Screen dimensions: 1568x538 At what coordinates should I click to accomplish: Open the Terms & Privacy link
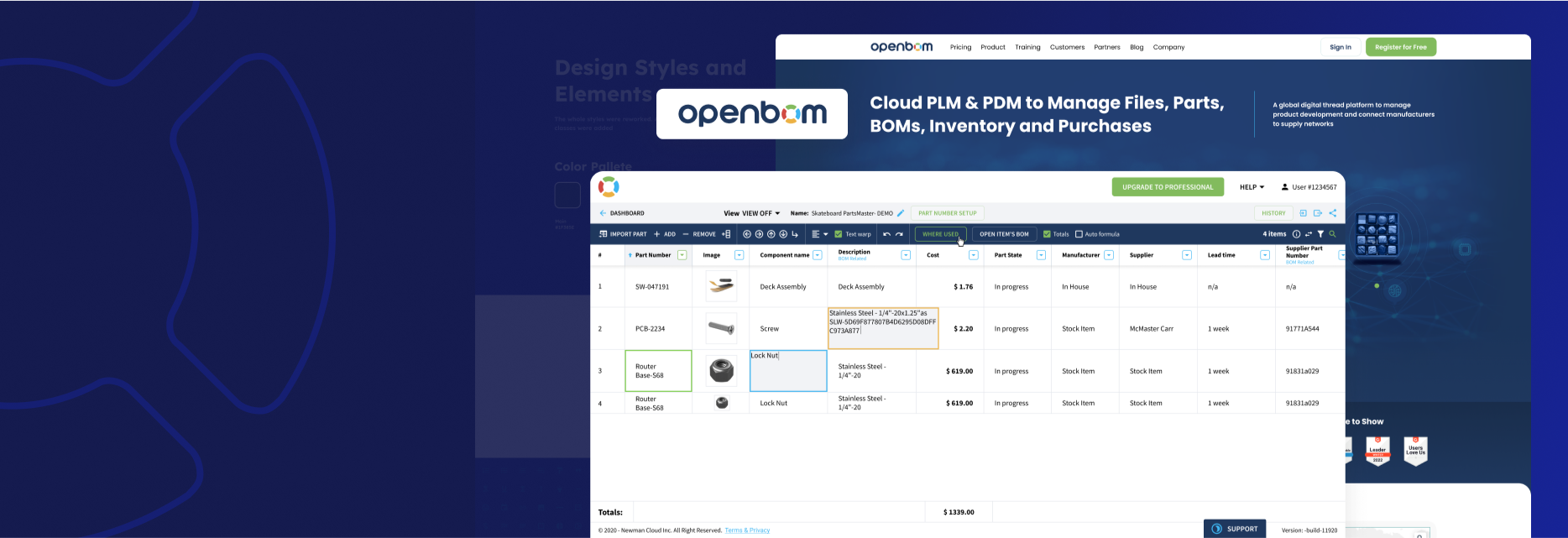(747, 530)
